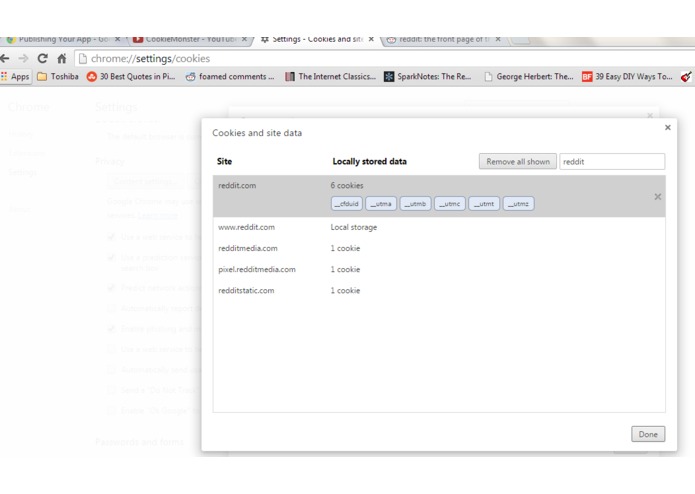Click the Done button
The height and width of the screenshot is (494, 695).
648,434
